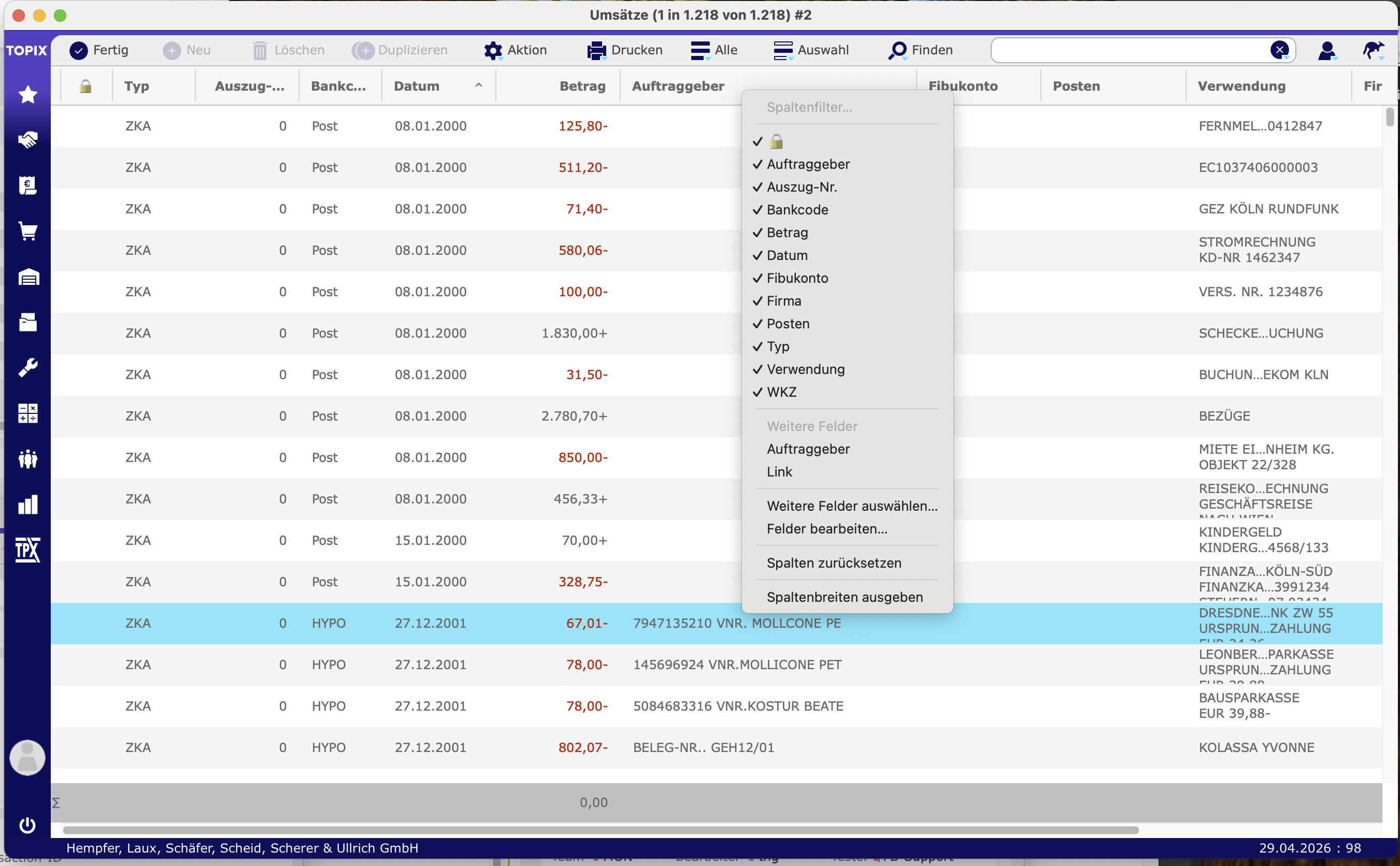Viewport: 1400px width, 866px height.
Task: Toggle the WKZ column visibility
Action: [x=781, y=392]
